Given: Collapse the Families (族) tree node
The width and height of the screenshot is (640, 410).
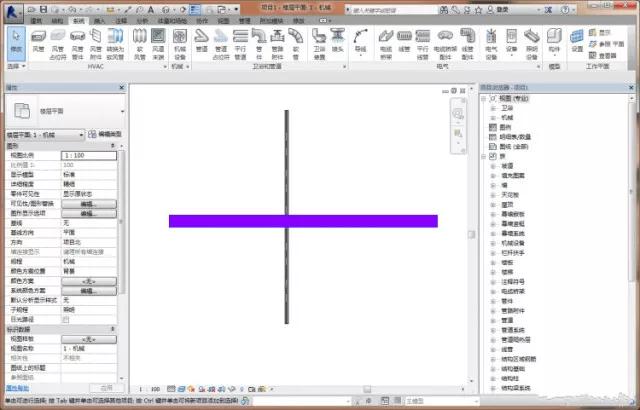Looking at the screenshot, I should click(x=484, y=157).
